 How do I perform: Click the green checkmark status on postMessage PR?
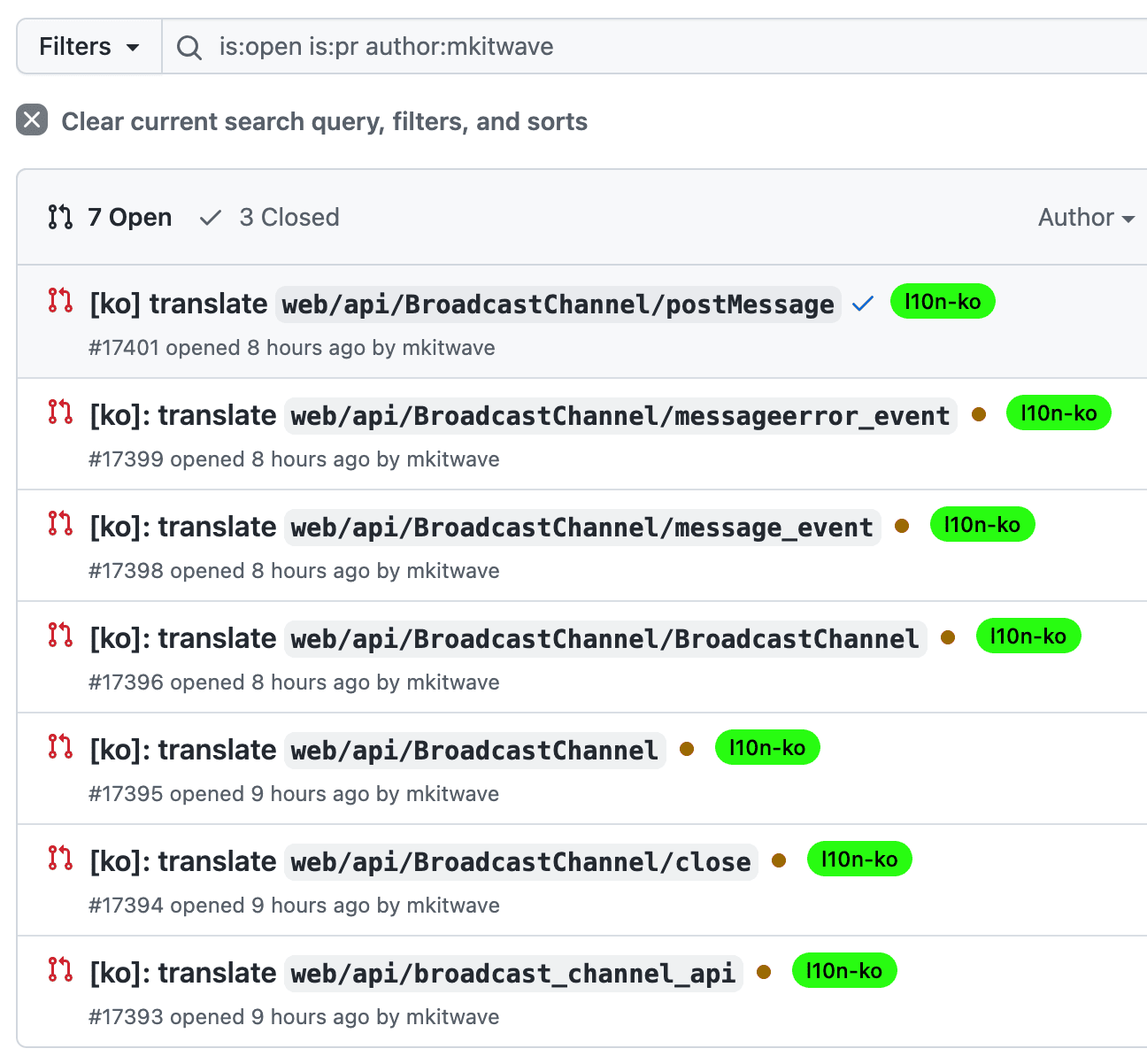863,304
